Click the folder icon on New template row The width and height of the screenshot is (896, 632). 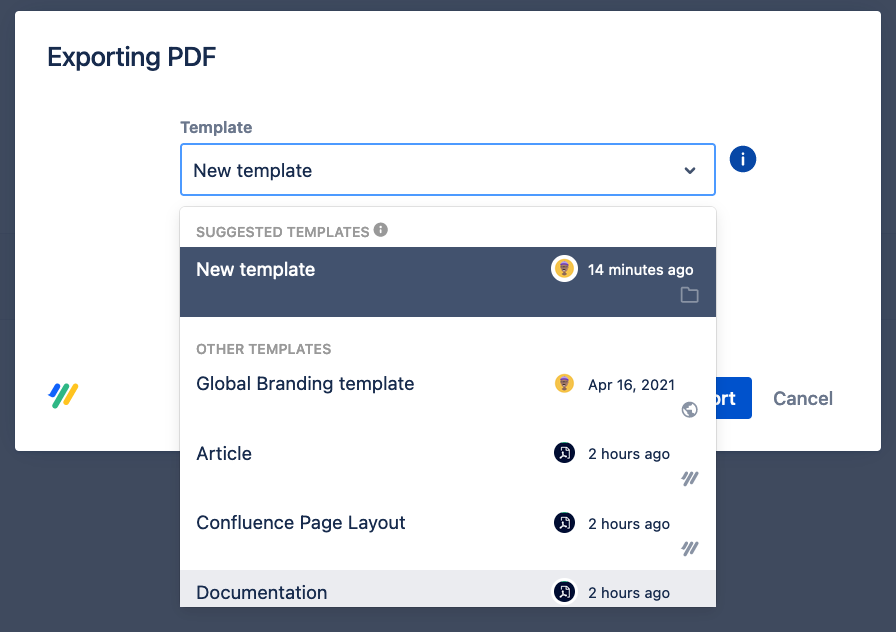point(689,295)
